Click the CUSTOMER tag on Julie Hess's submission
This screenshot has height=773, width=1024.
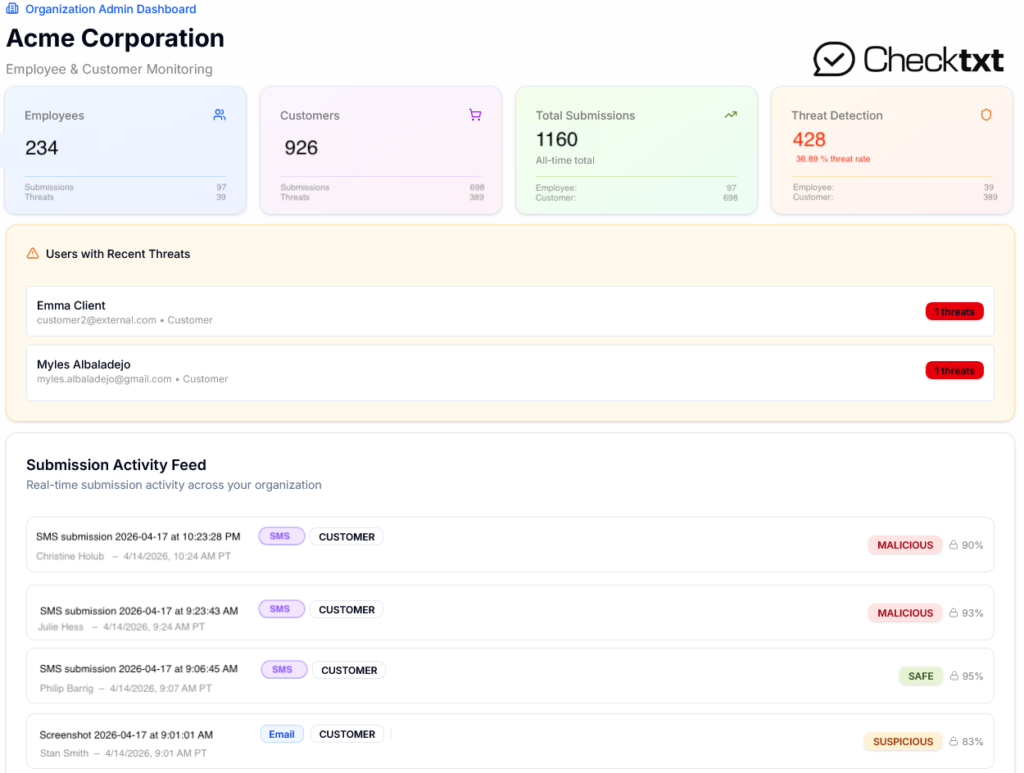[348, 609]
